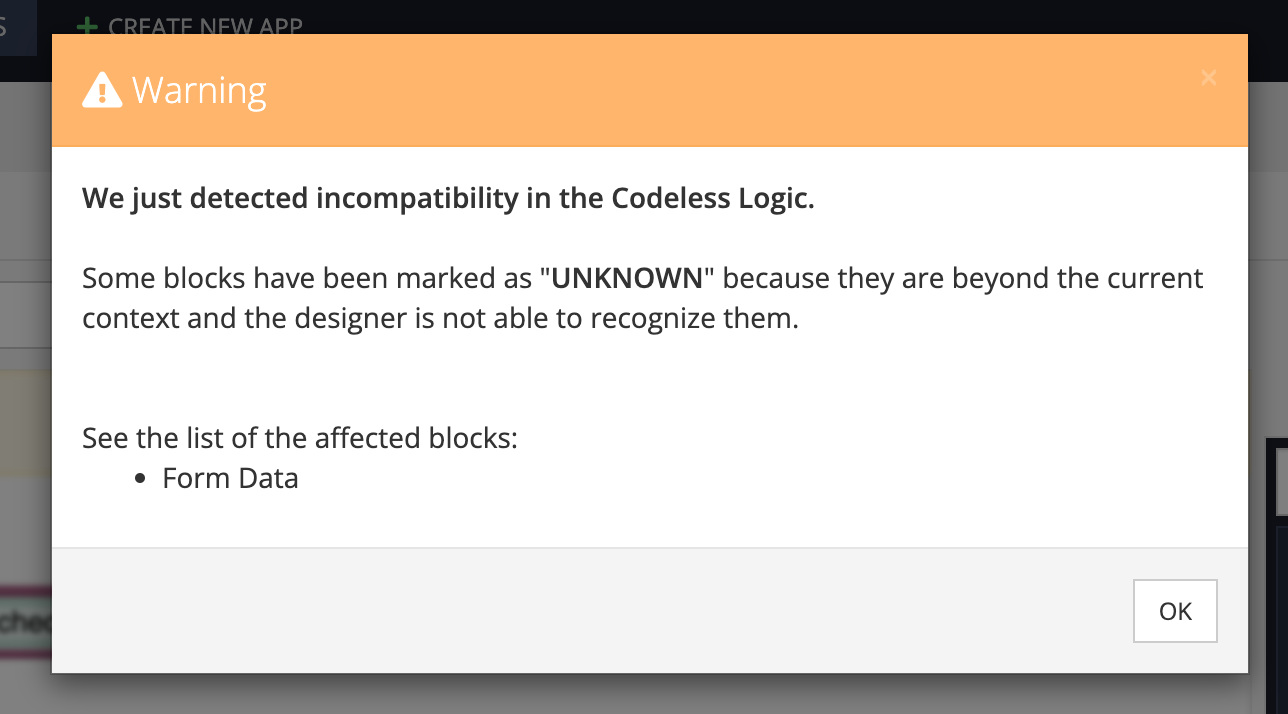Click the incompatibility headline in bold
This screenshot has width=1288, height=714.
pyautogui.click(x=448, y=199)
